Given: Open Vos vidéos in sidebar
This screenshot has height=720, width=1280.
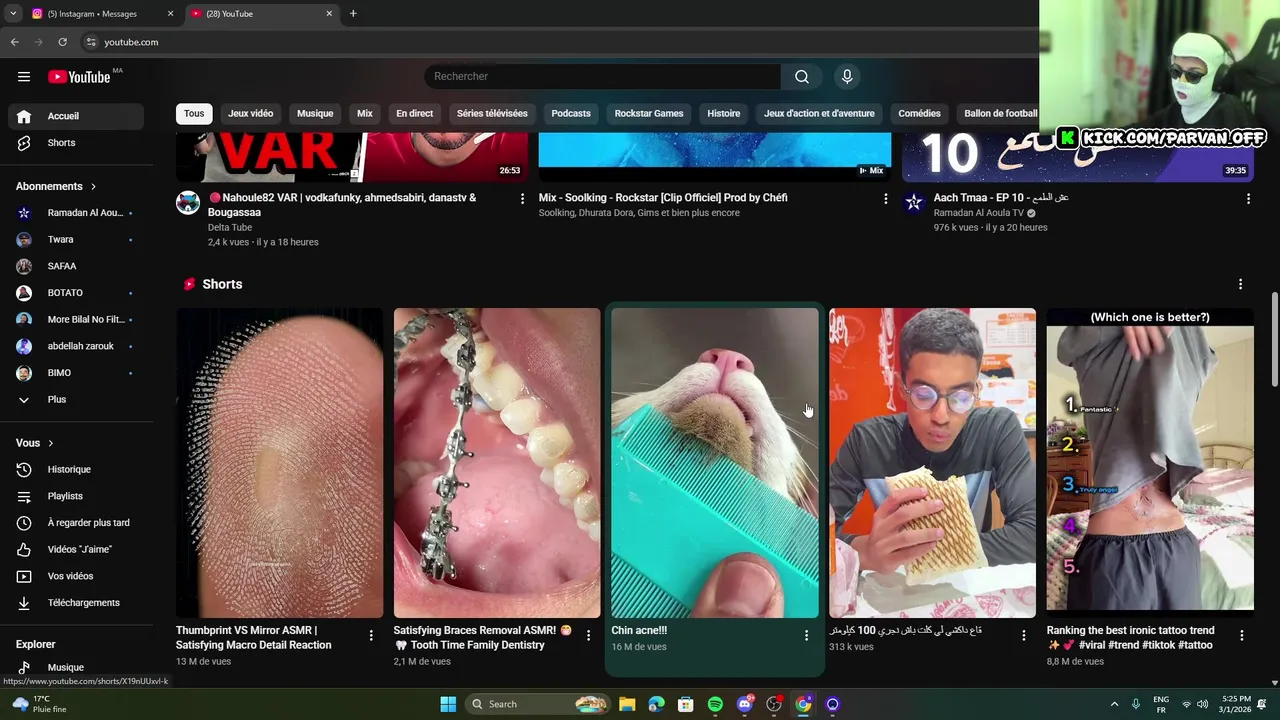Looking at the screenshot, I should coord(76,576).
